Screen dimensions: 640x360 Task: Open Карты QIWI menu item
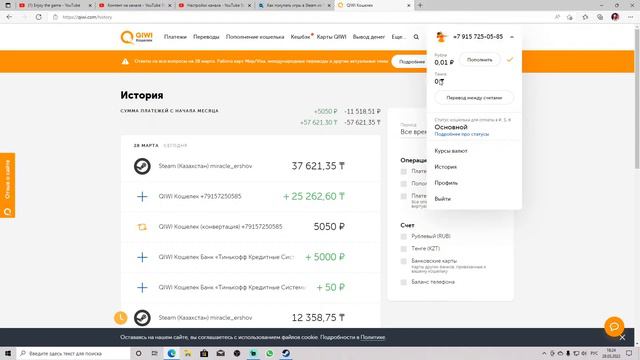pyautogui.click(x=331, y=37)
